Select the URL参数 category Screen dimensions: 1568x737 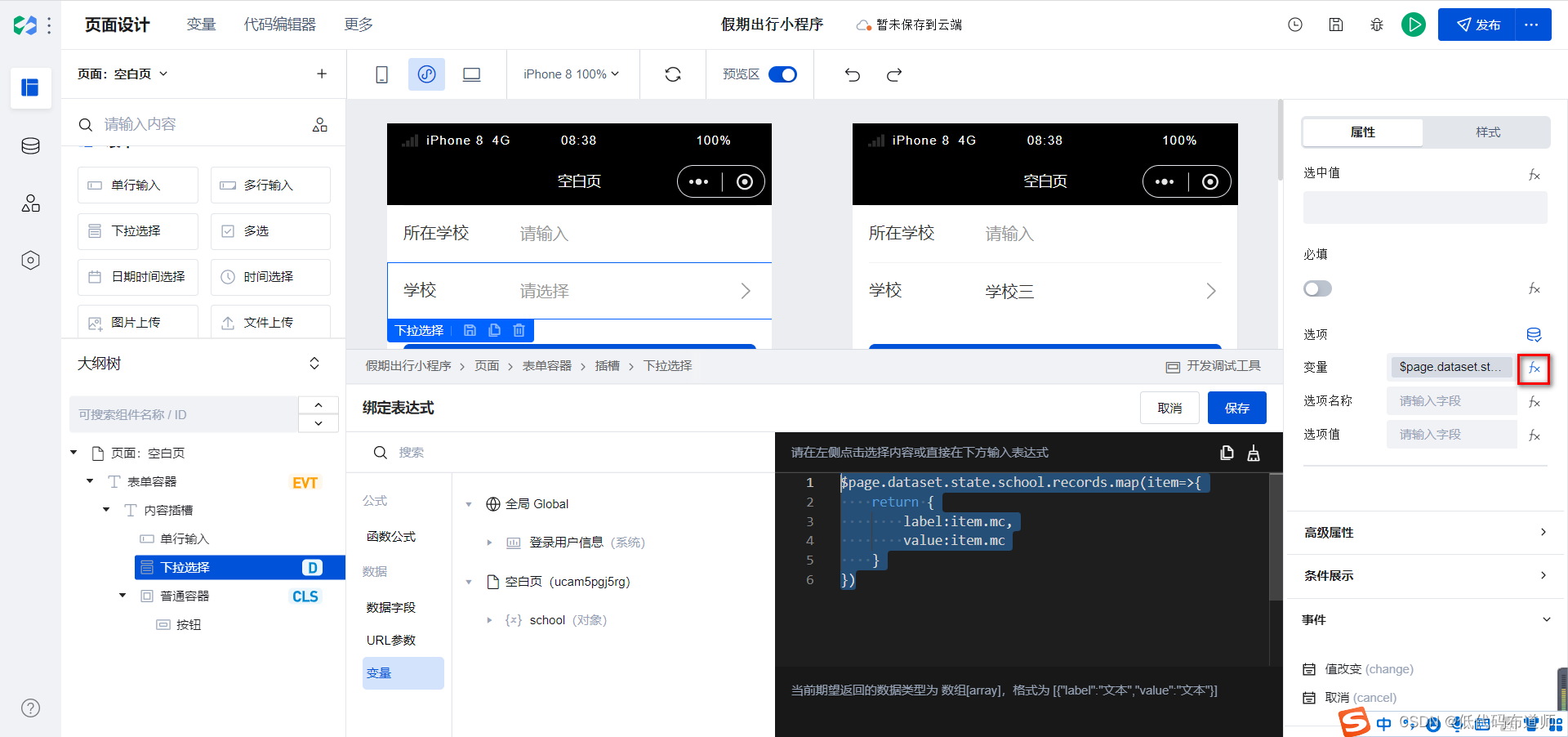391,640
